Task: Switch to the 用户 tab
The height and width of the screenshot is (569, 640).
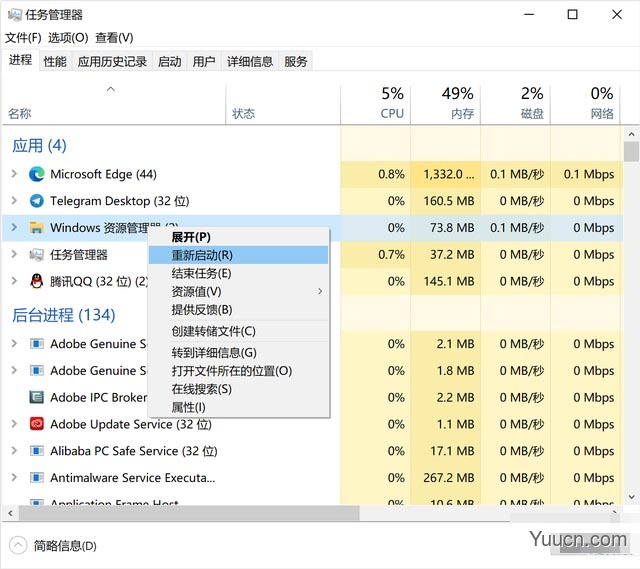Action: click(204, 62)
